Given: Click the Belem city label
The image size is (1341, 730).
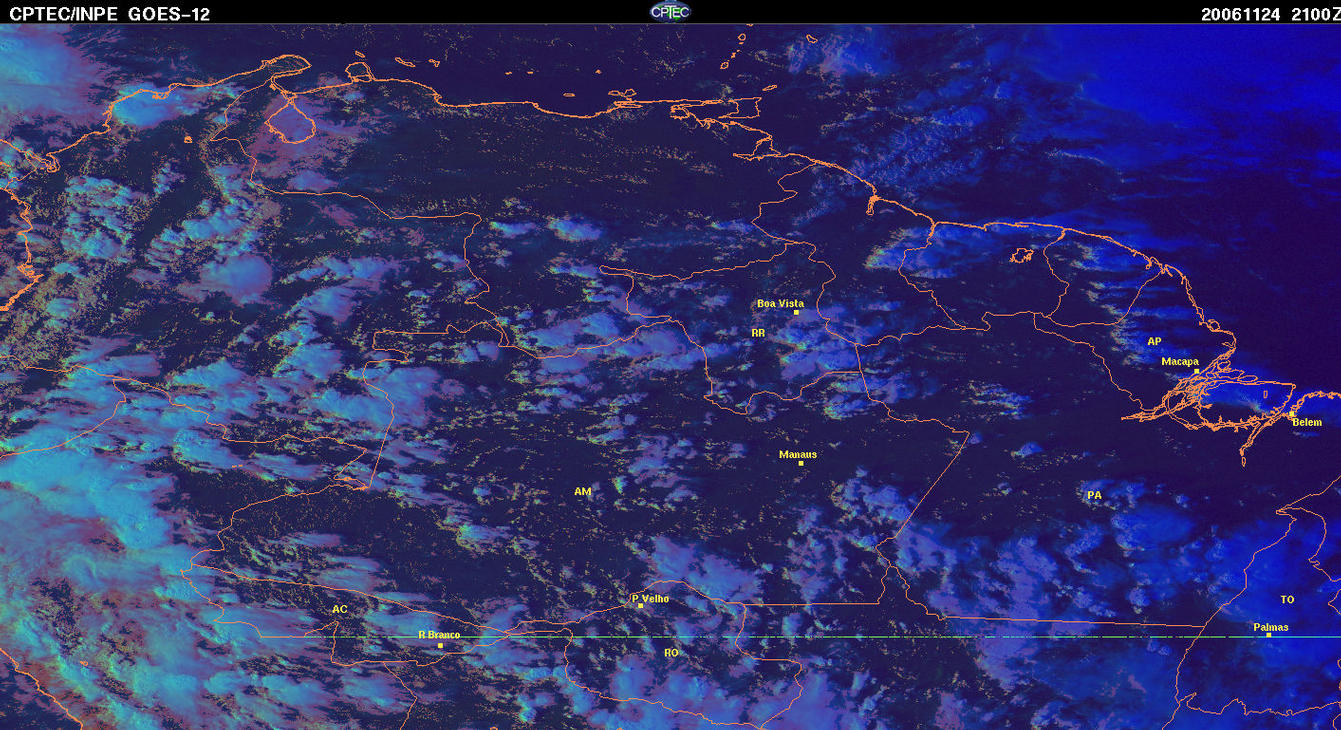Looking at the screenshot, I should coord(1307,422).
